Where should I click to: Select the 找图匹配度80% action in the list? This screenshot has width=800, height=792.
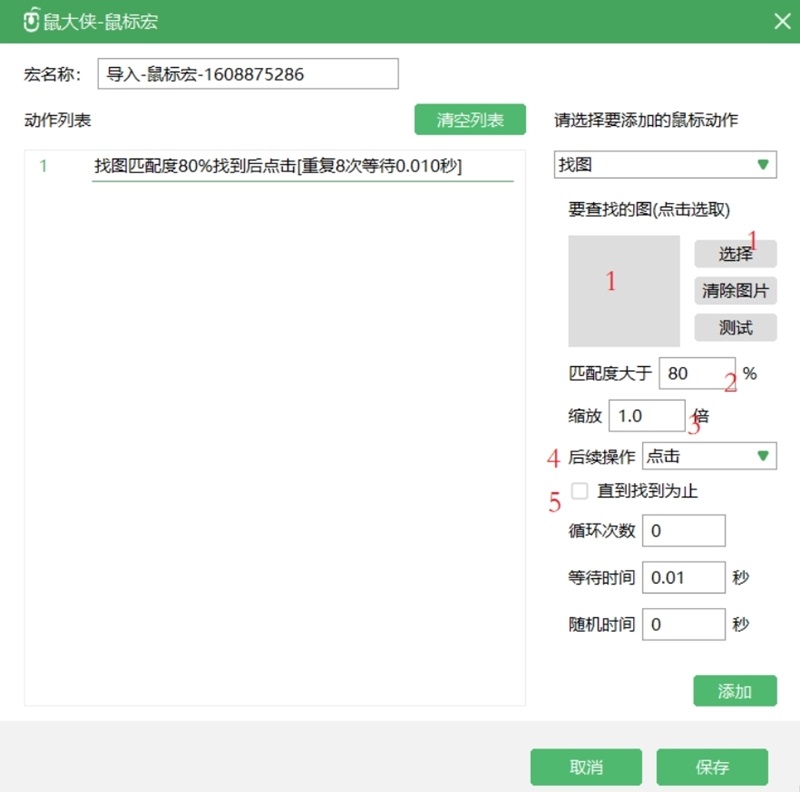tap(280, 166)
